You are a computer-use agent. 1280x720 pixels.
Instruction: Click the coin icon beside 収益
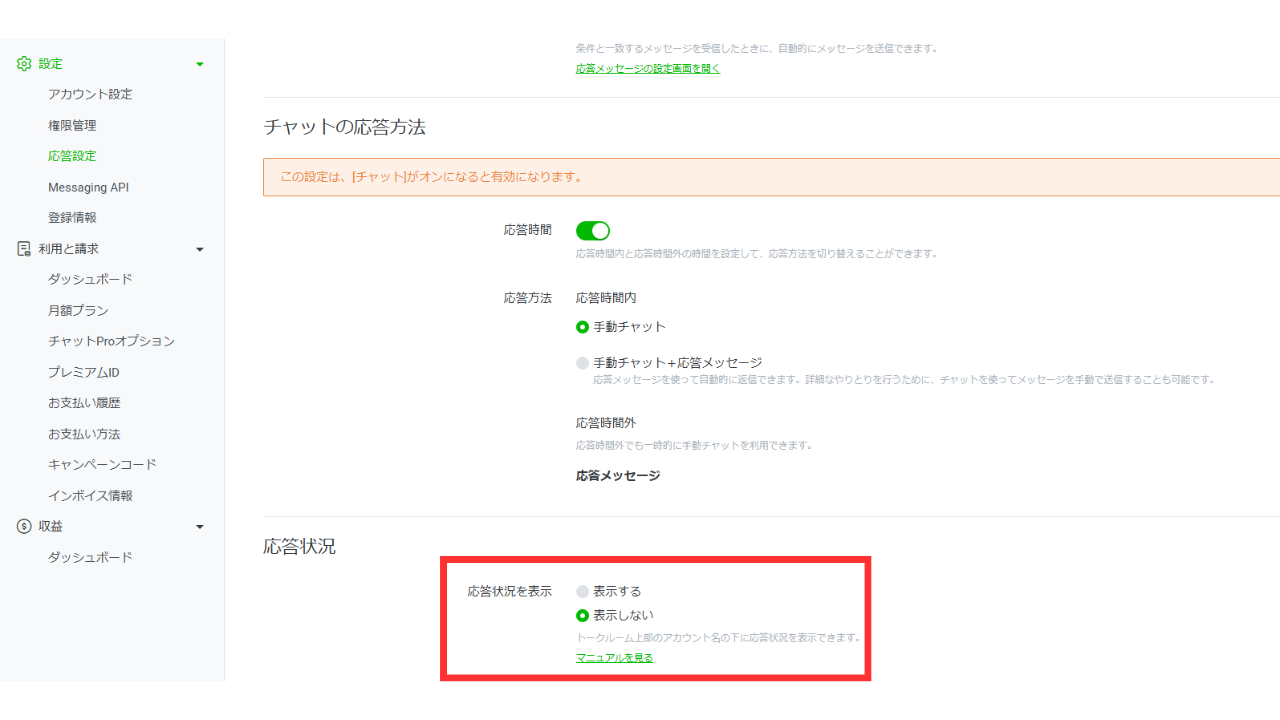24,526
